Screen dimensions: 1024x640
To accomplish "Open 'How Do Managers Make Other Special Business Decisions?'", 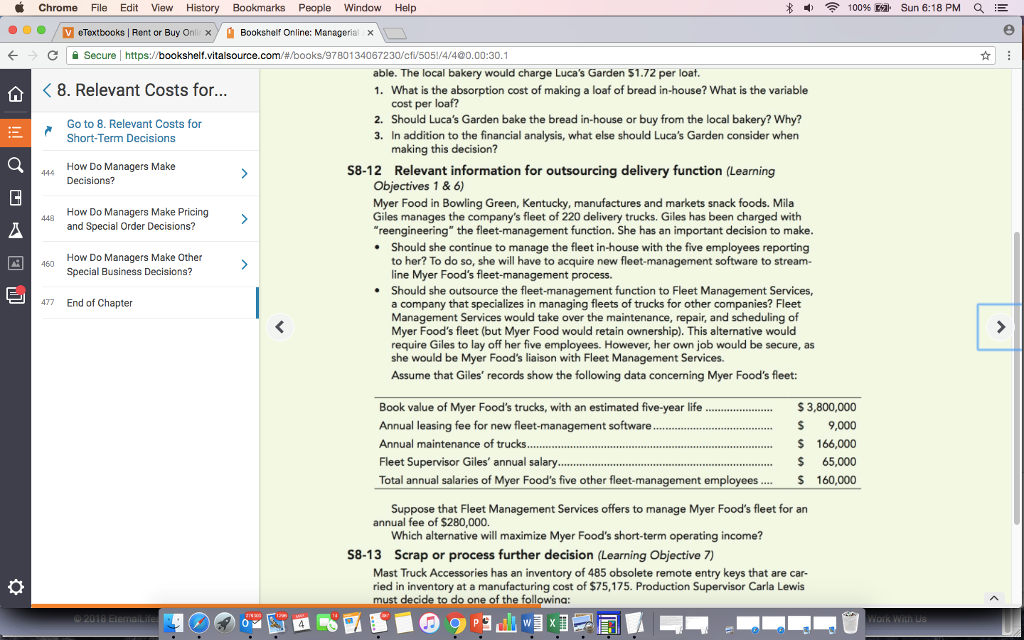I will tap(134, 264).
